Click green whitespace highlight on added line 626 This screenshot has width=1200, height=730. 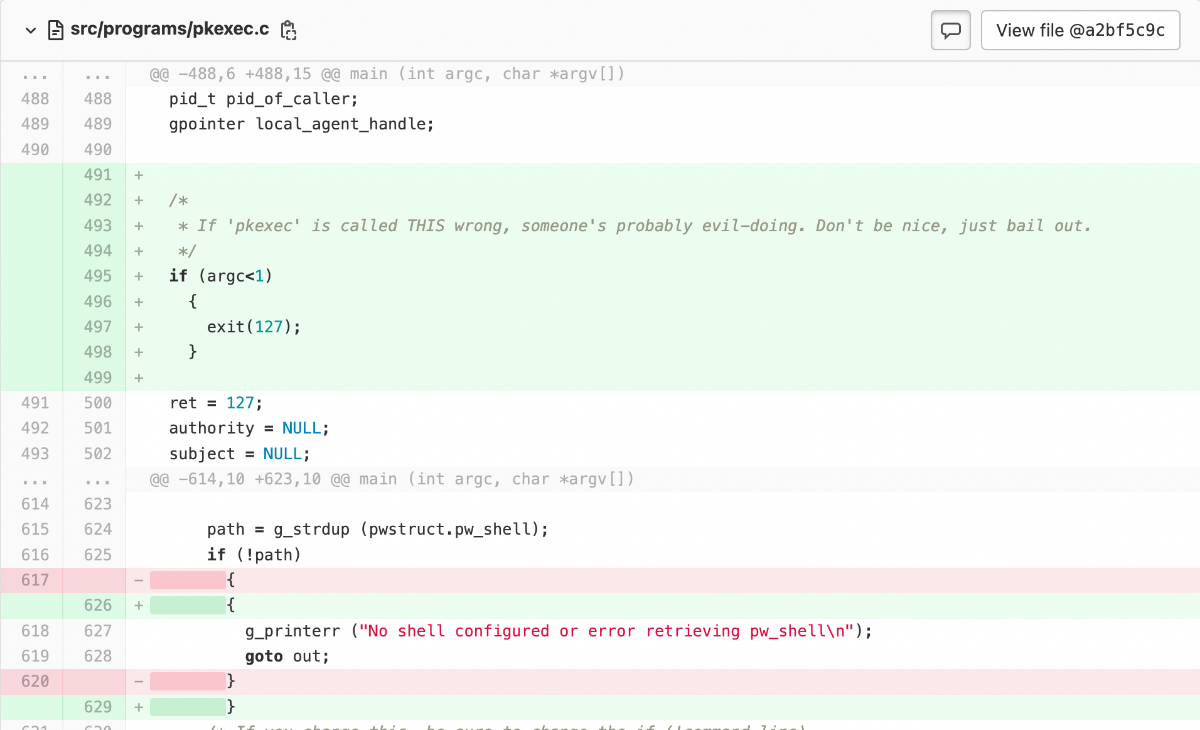point(187,605)
